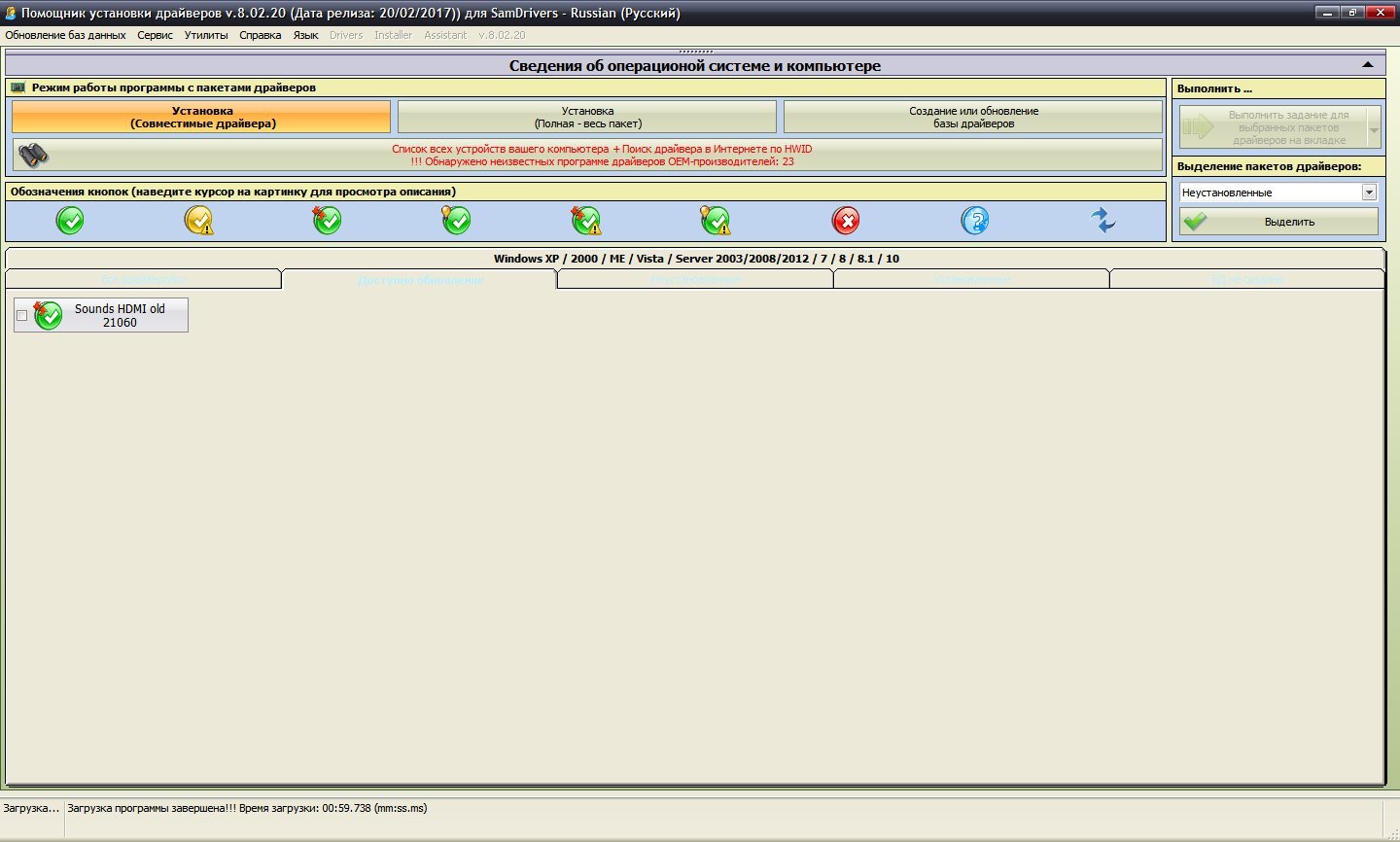The height and width of the screenshot is (842, 1400).
Task: Switch to the Установленные tab
Action: (x=971, y=280)
